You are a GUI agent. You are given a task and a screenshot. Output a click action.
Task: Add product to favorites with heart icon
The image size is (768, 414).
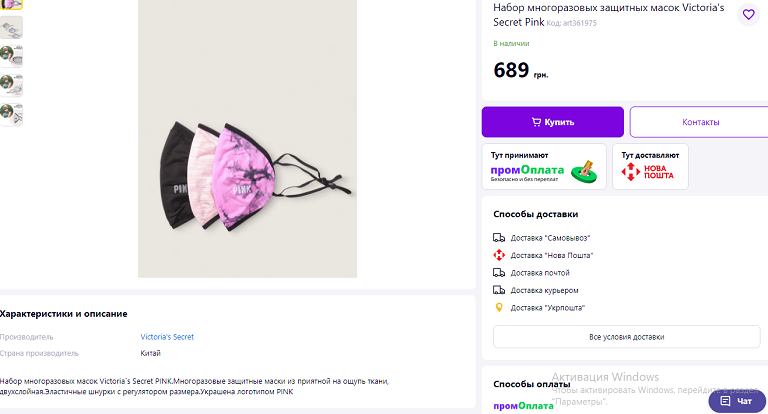click(748, 14)
